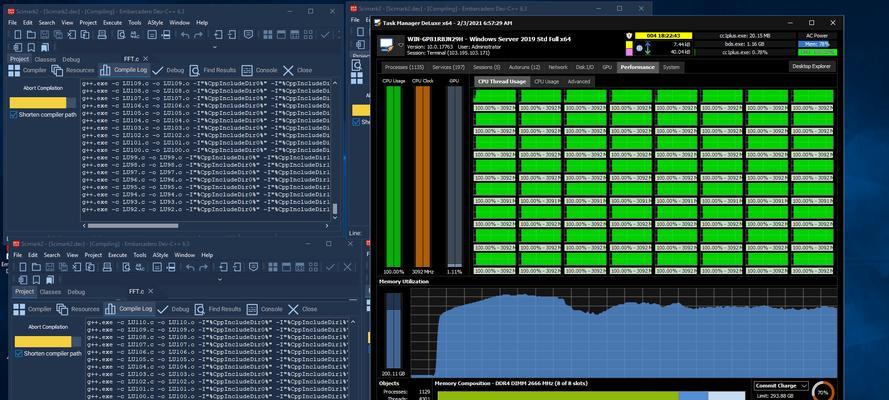Click New file icon in bottom Dev-C++ window
The width and height of the screenshot is (889, 400).
point(23,267)
